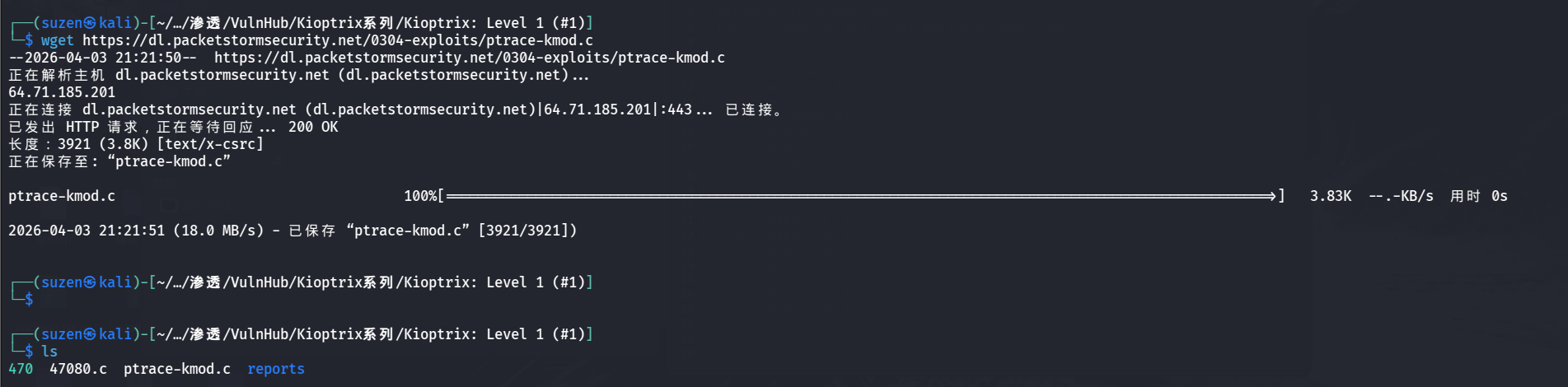Click the standalone IP address 64.71.185.201

pos(62,92)
